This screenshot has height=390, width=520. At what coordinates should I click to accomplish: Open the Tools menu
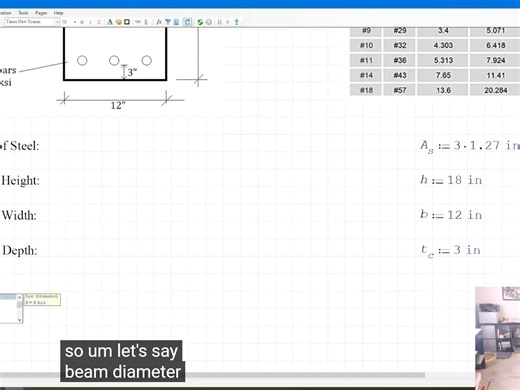click(23, 13)
